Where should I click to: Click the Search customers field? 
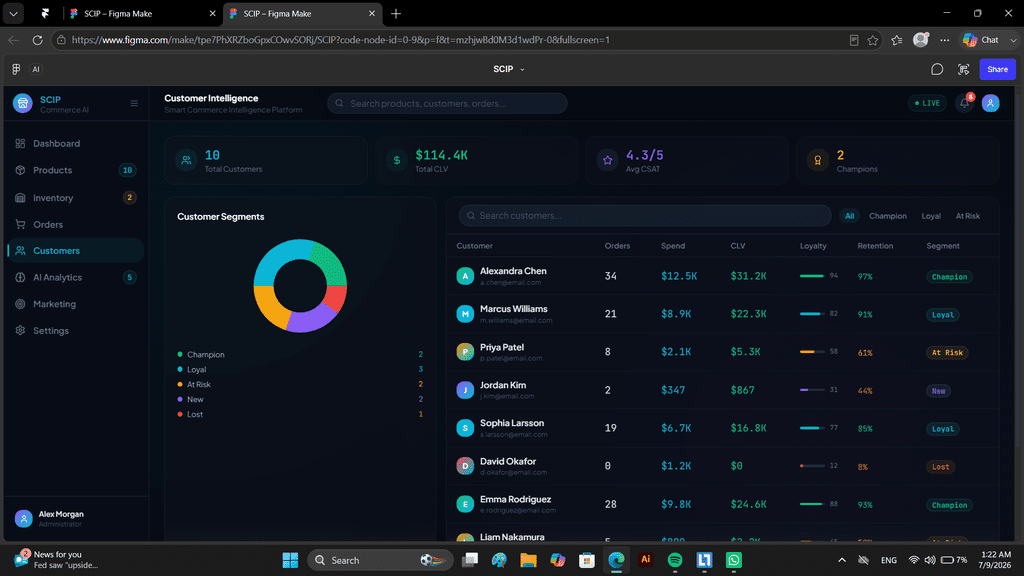click(x=645, y=216)
